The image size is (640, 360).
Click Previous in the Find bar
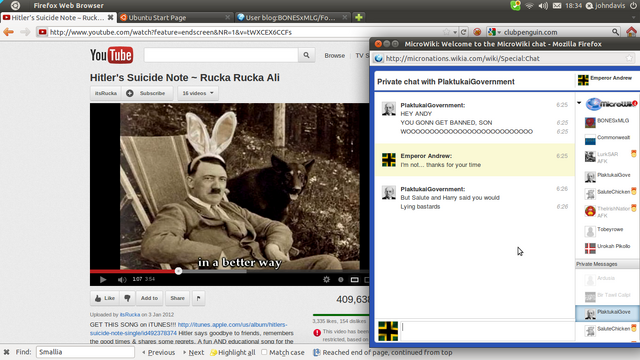pos(159,352)
